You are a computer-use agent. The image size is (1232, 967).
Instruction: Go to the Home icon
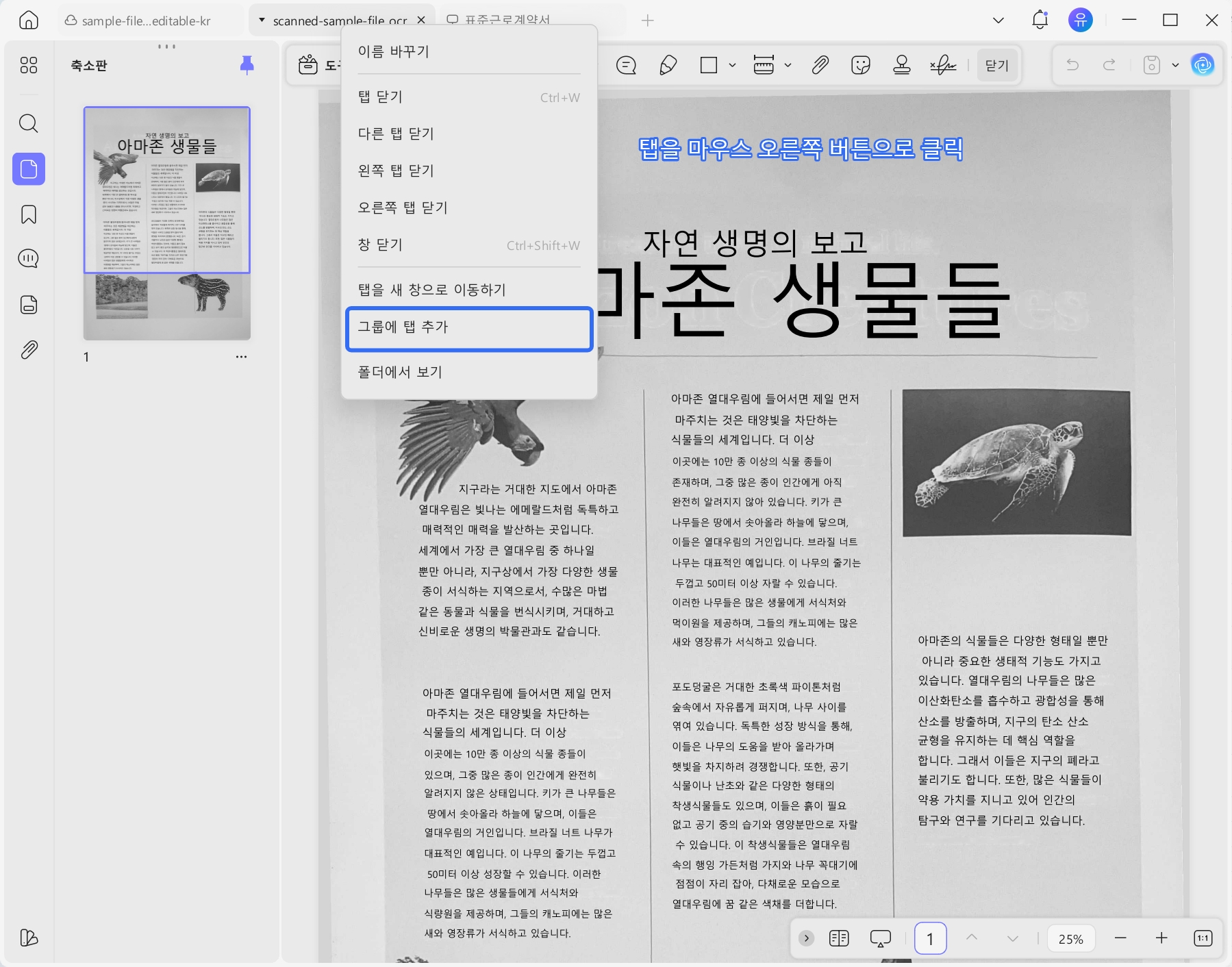tap(29, 21)
